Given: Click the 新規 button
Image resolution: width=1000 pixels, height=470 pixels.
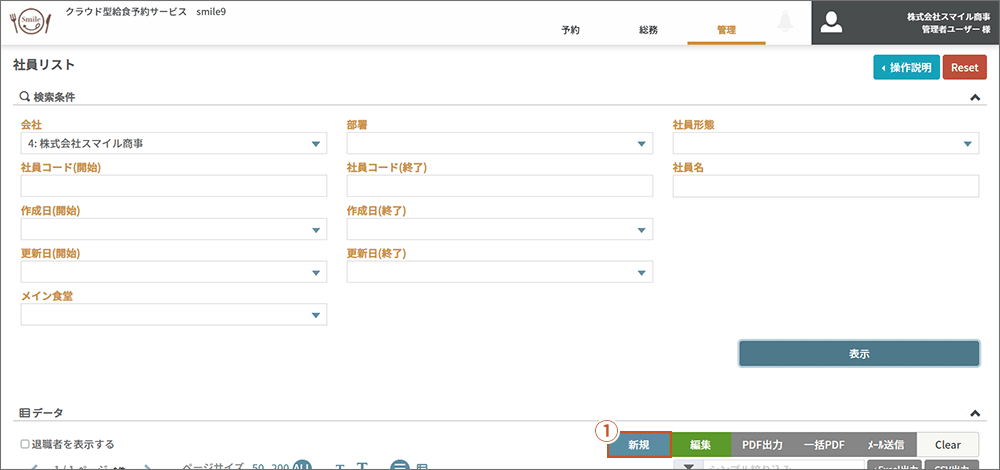Looking at the screenshot, I should point(639,445).
